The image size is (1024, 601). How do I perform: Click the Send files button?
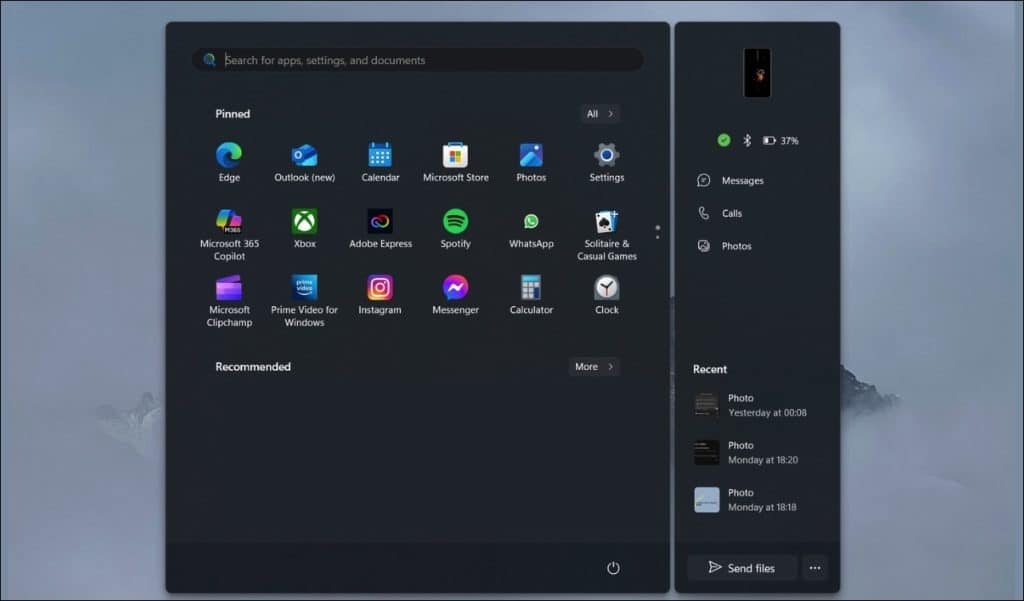(741, 567)
